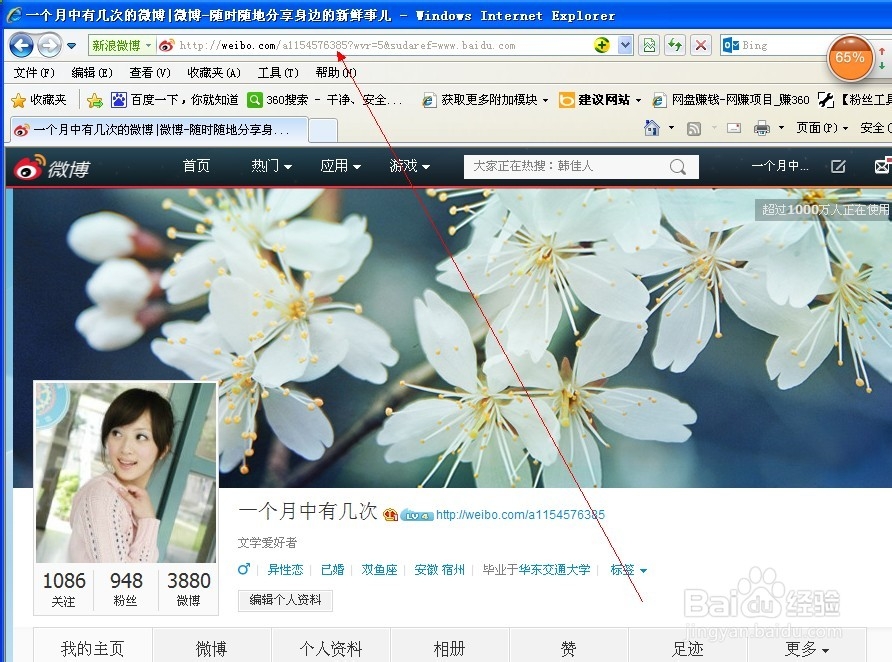Click the read mail envelope icon
Screen dimensions: 892x662
pyautogui.click(x=734, y=128)
